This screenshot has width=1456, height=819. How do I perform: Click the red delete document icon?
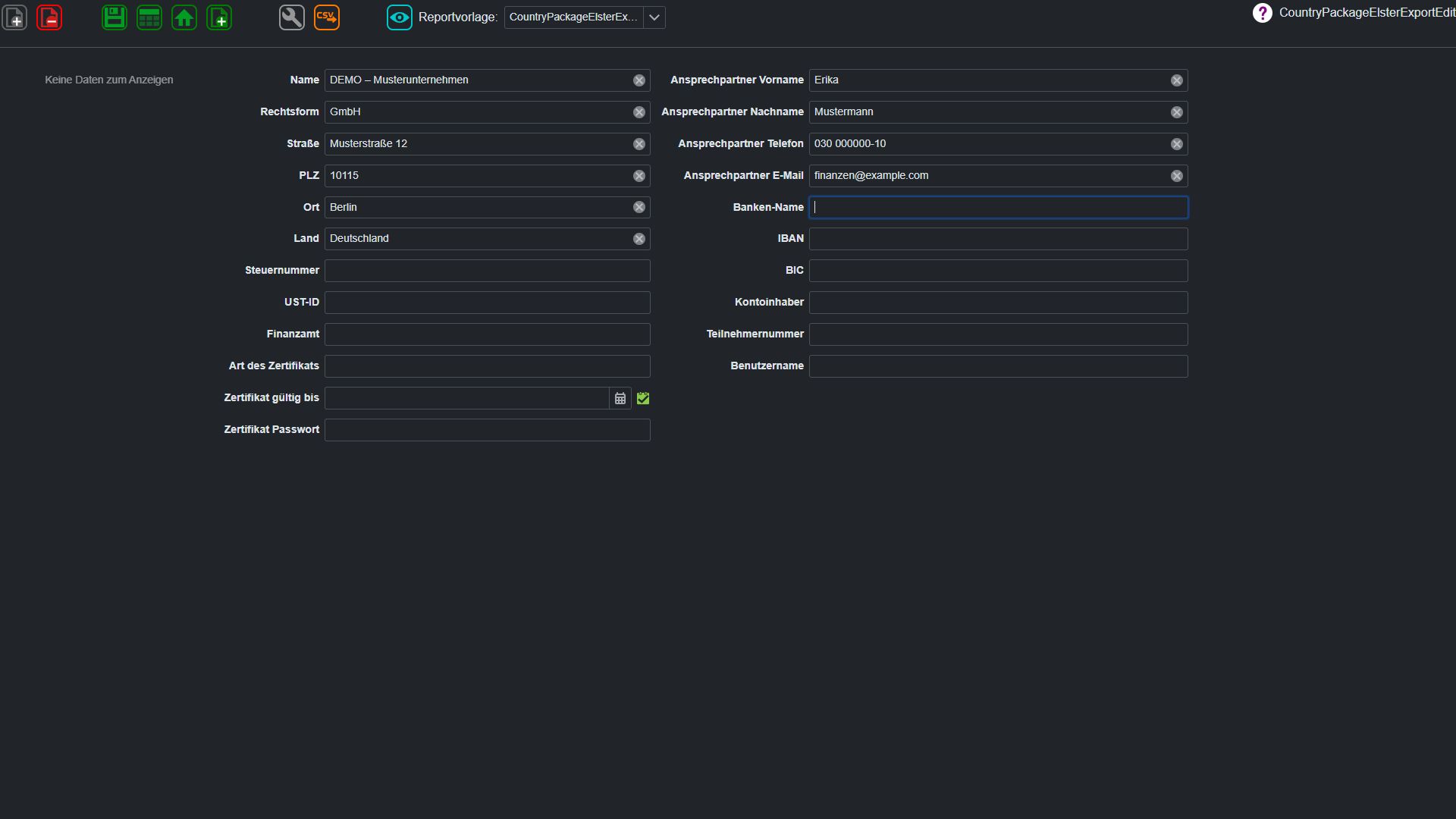[x=49, y=17]
